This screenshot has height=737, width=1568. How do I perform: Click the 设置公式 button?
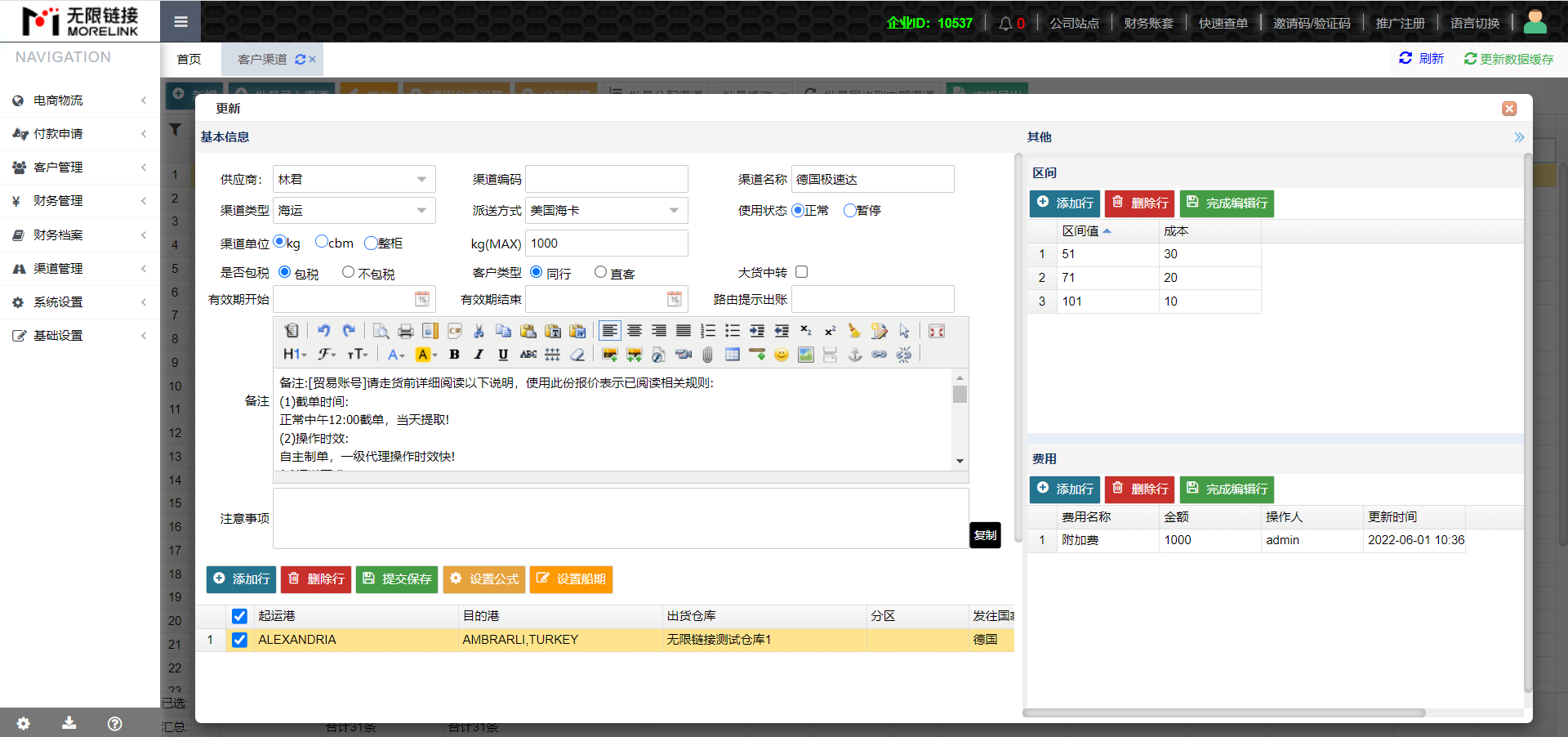click(485, 579)
